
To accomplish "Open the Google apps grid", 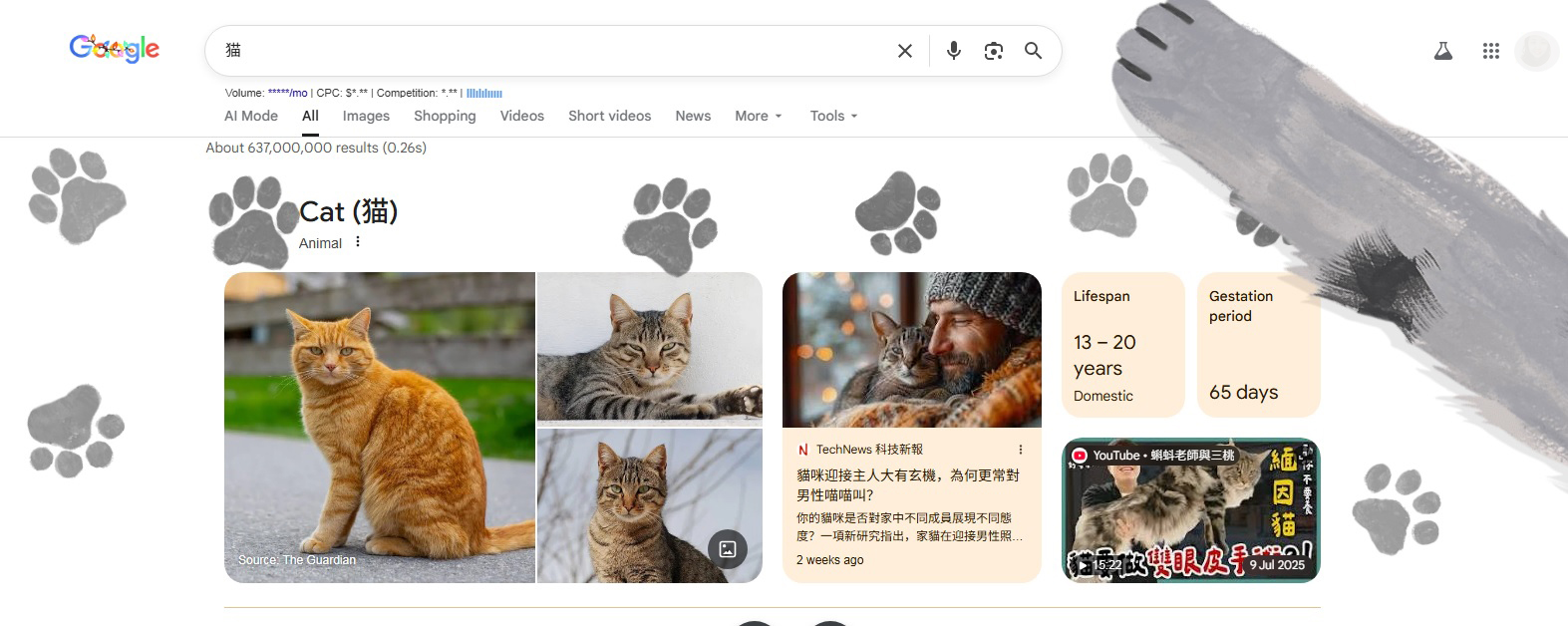I will 1490,51.
